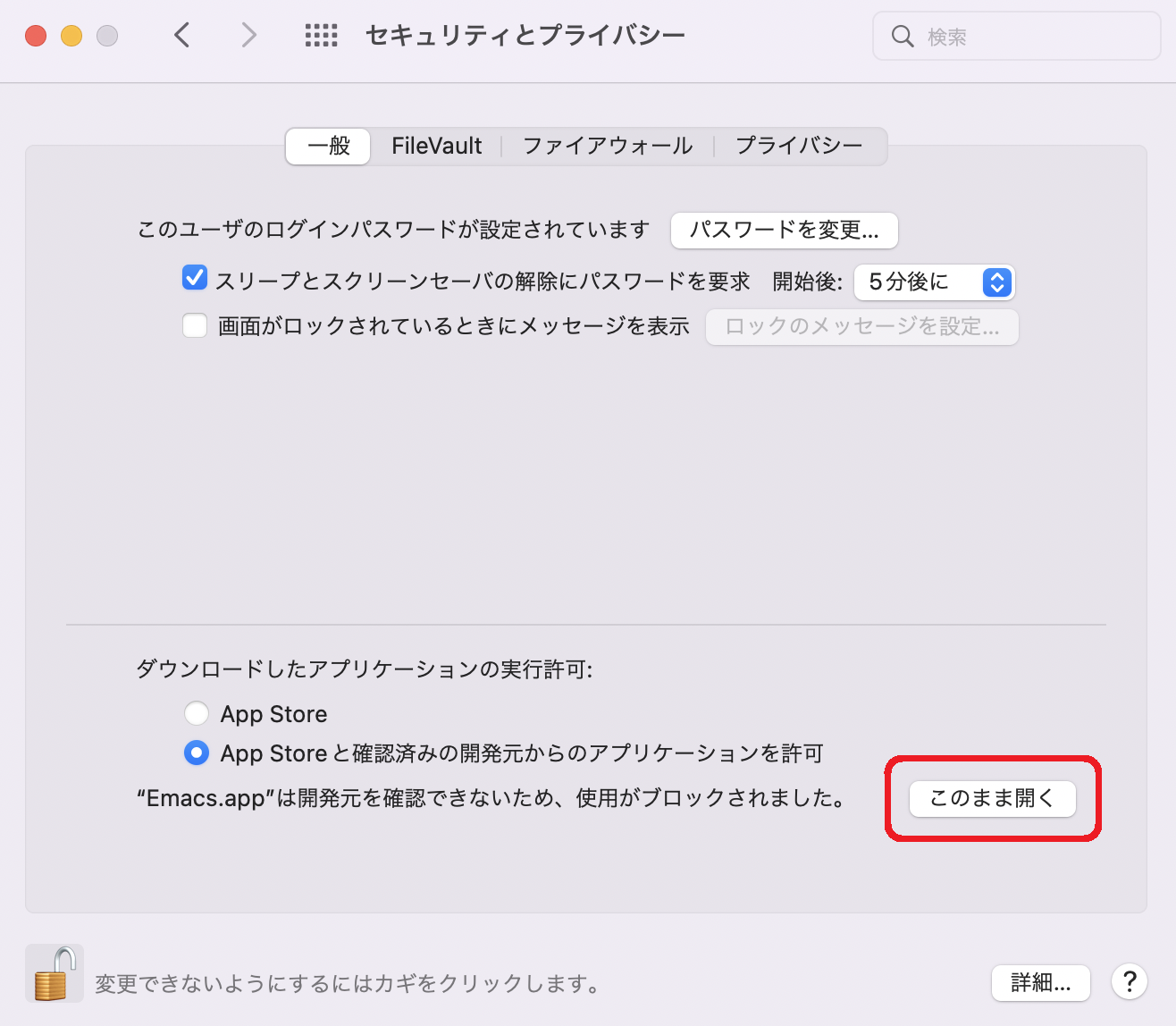The image size is (1176, 1026).
Task: Open the show-all preferences grid icon
Action: pyautogui.click(x=321, y=36)
